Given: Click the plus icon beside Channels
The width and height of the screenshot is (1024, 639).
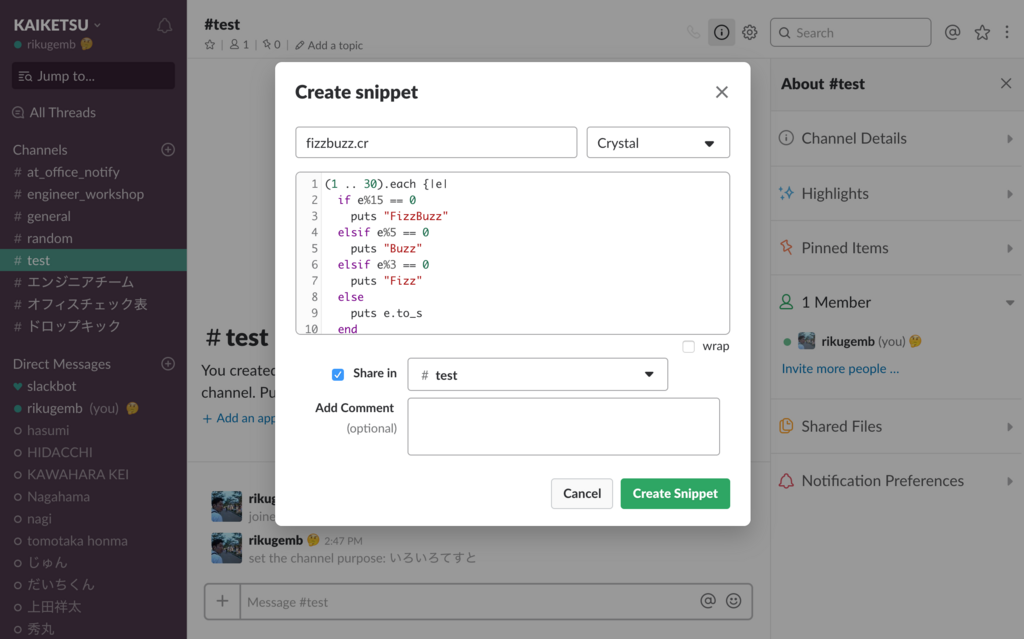Looking at the screenshot, I should [168, 150].
